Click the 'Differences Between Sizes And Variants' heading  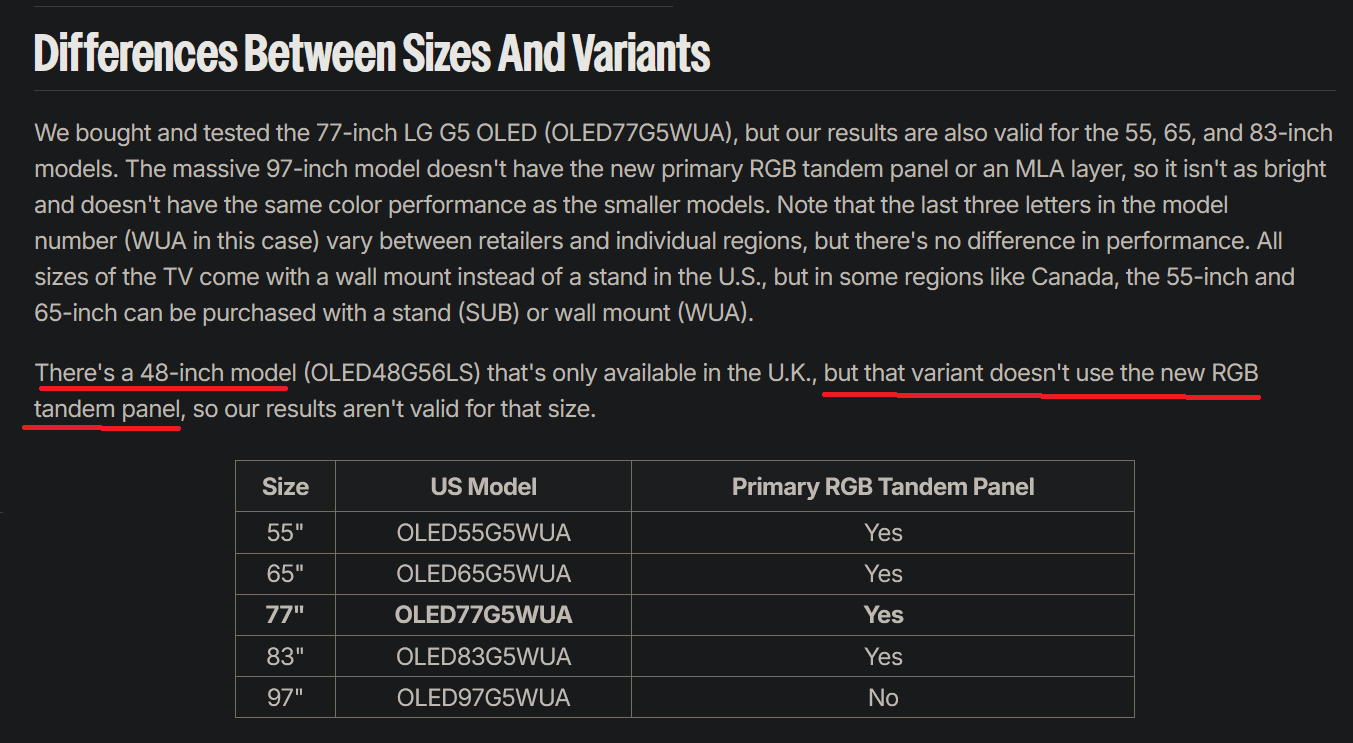372,54
